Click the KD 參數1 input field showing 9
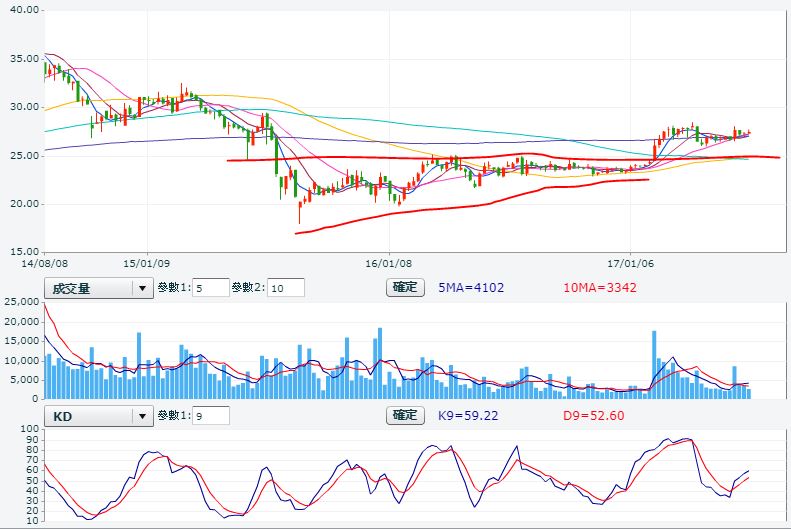 point(212,415)
